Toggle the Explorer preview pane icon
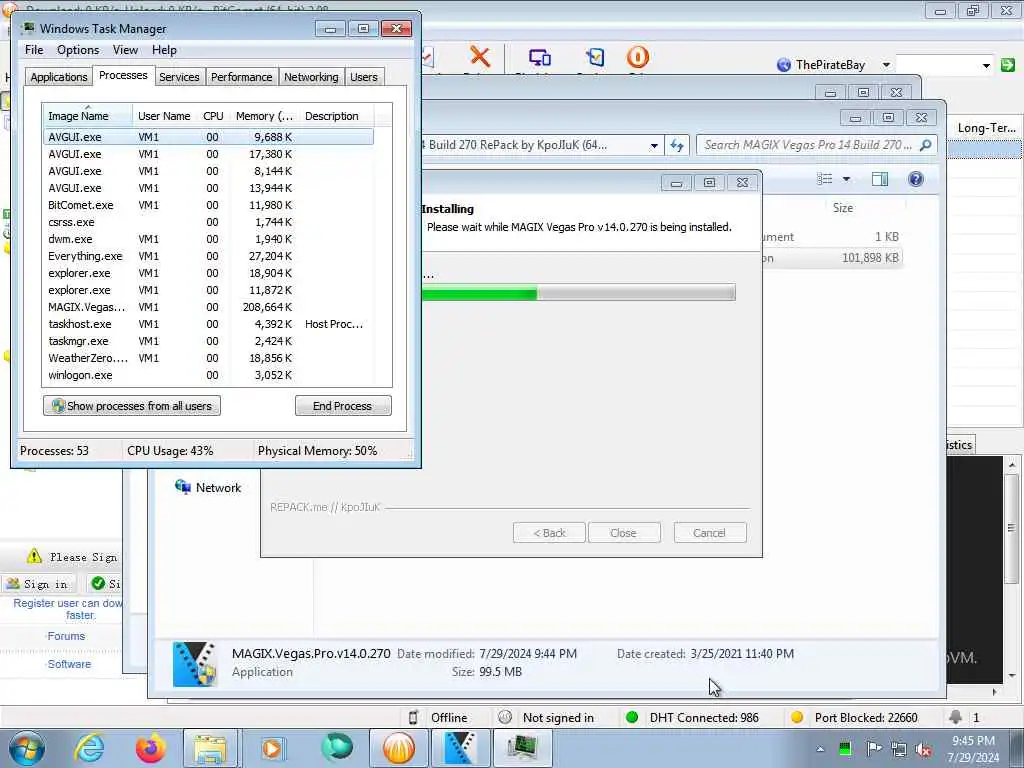Image resolution: width=1024 pixels, height=768 pixels. [880, 179]
